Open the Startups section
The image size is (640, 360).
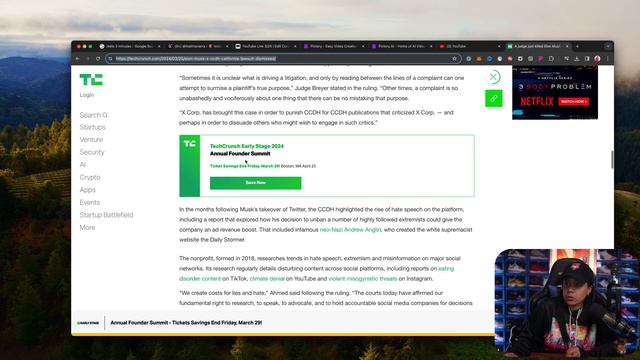[x=93, y=127]
